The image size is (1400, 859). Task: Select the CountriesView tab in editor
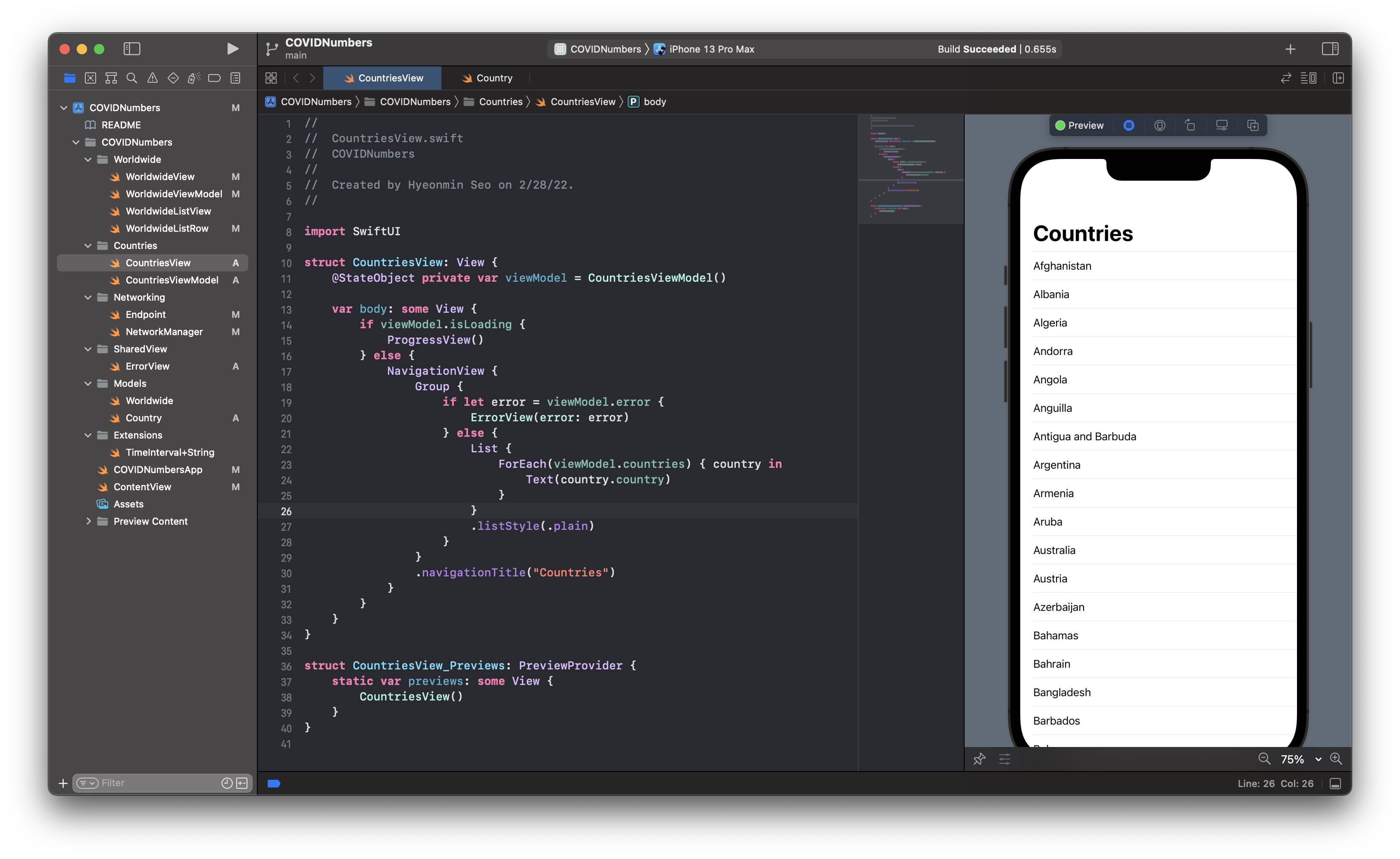(x=390, y=77)
